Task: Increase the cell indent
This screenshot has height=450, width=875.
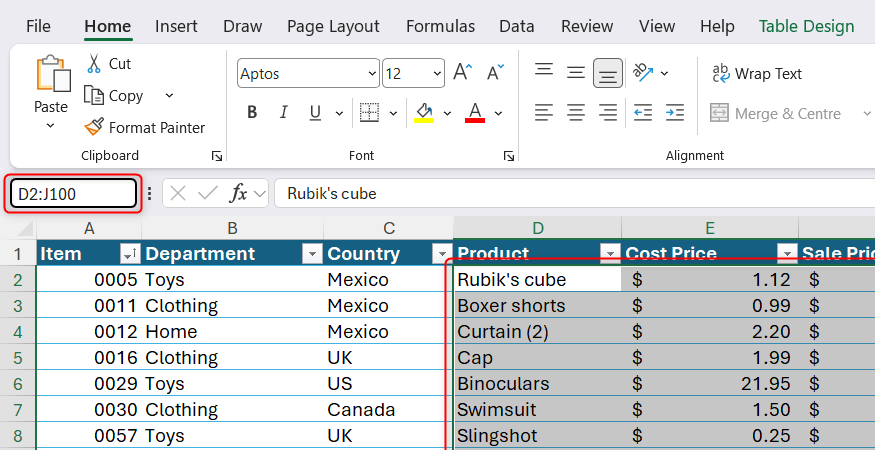Action: click(x=675, y=113)
